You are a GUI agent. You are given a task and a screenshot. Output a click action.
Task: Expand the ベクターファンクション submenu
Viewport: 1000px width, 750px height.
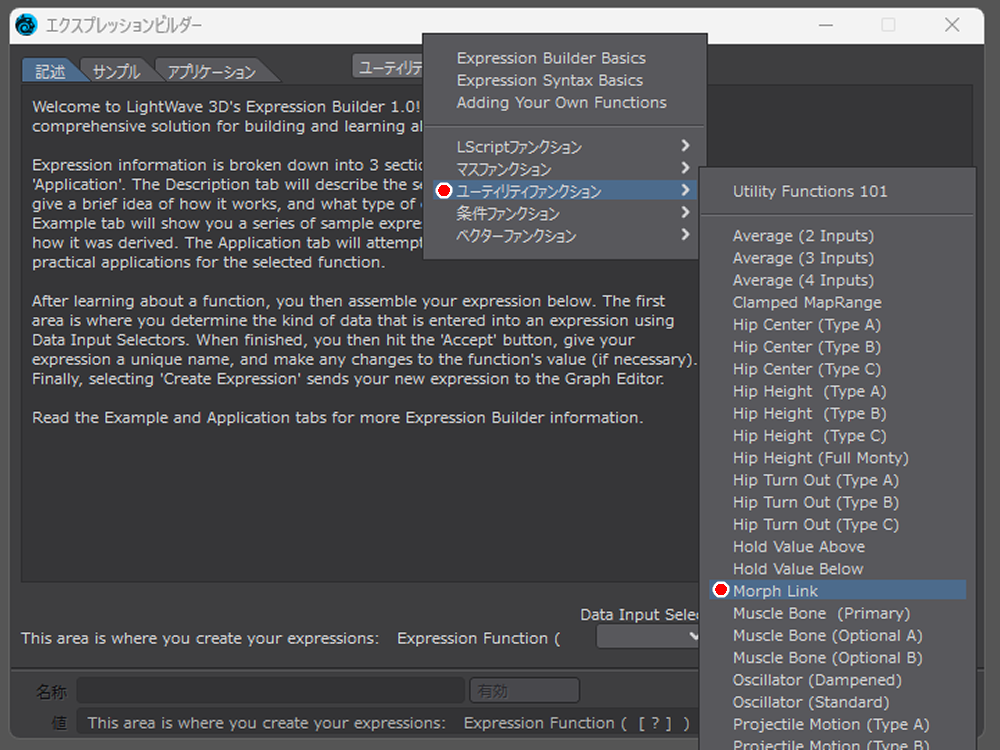pyautogui.click(x=565, y=235)
